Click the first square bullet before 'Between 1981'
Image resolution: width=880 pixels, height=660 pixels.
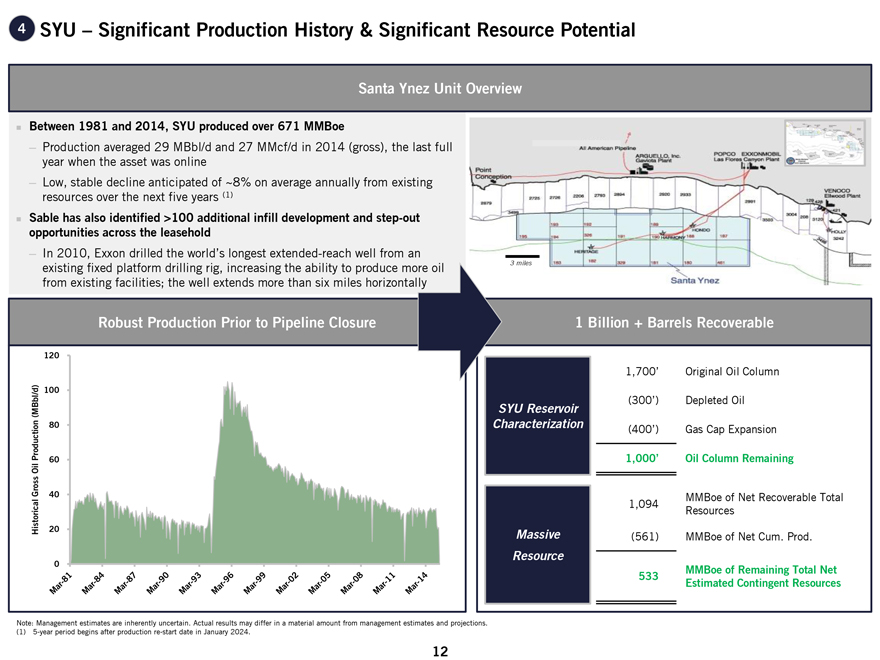pyautogui.click(x=19, y=129)
